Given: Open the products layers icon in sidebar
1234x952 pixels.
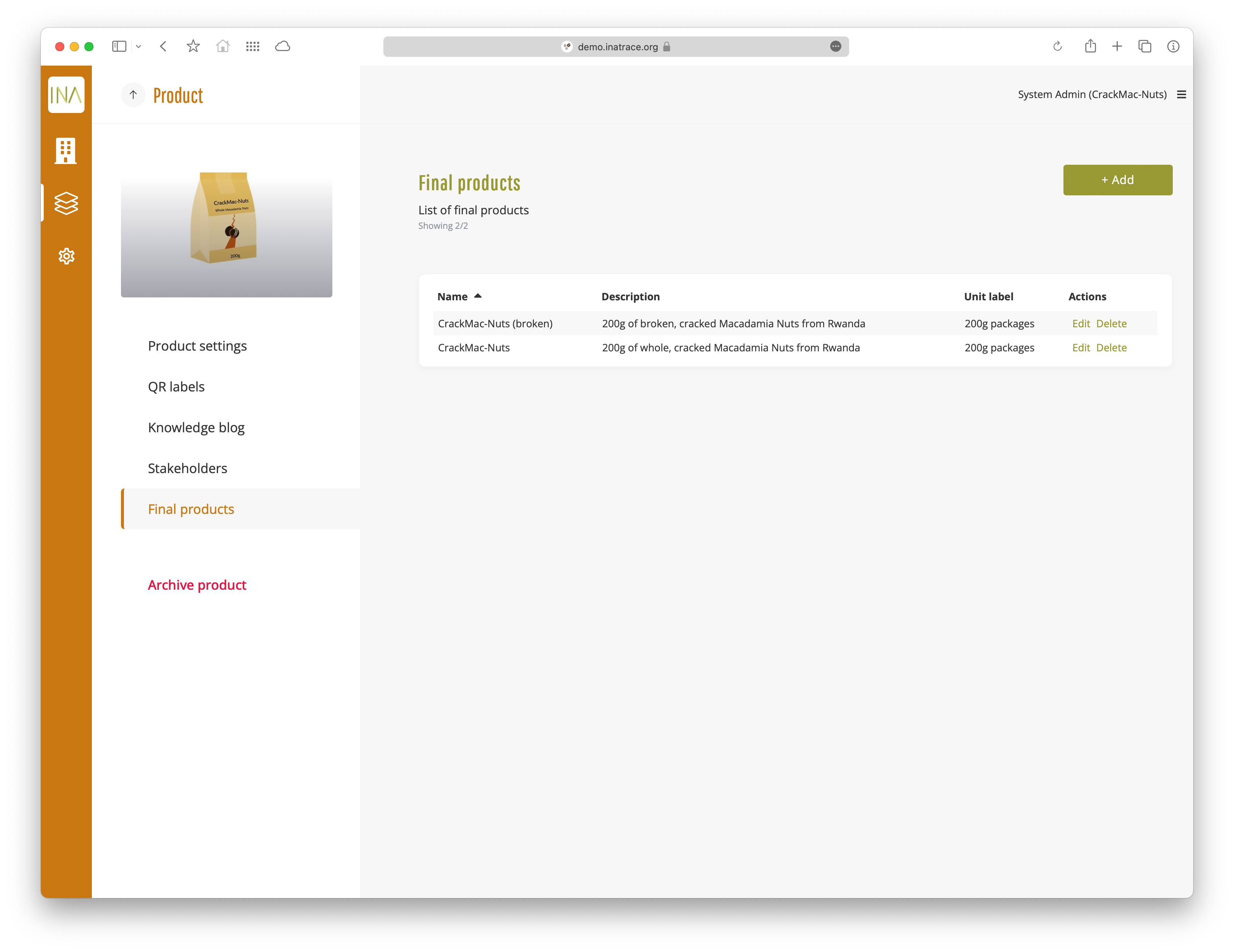Looking at the screenshot, I should pyautogui.click(x=66, y=203).
